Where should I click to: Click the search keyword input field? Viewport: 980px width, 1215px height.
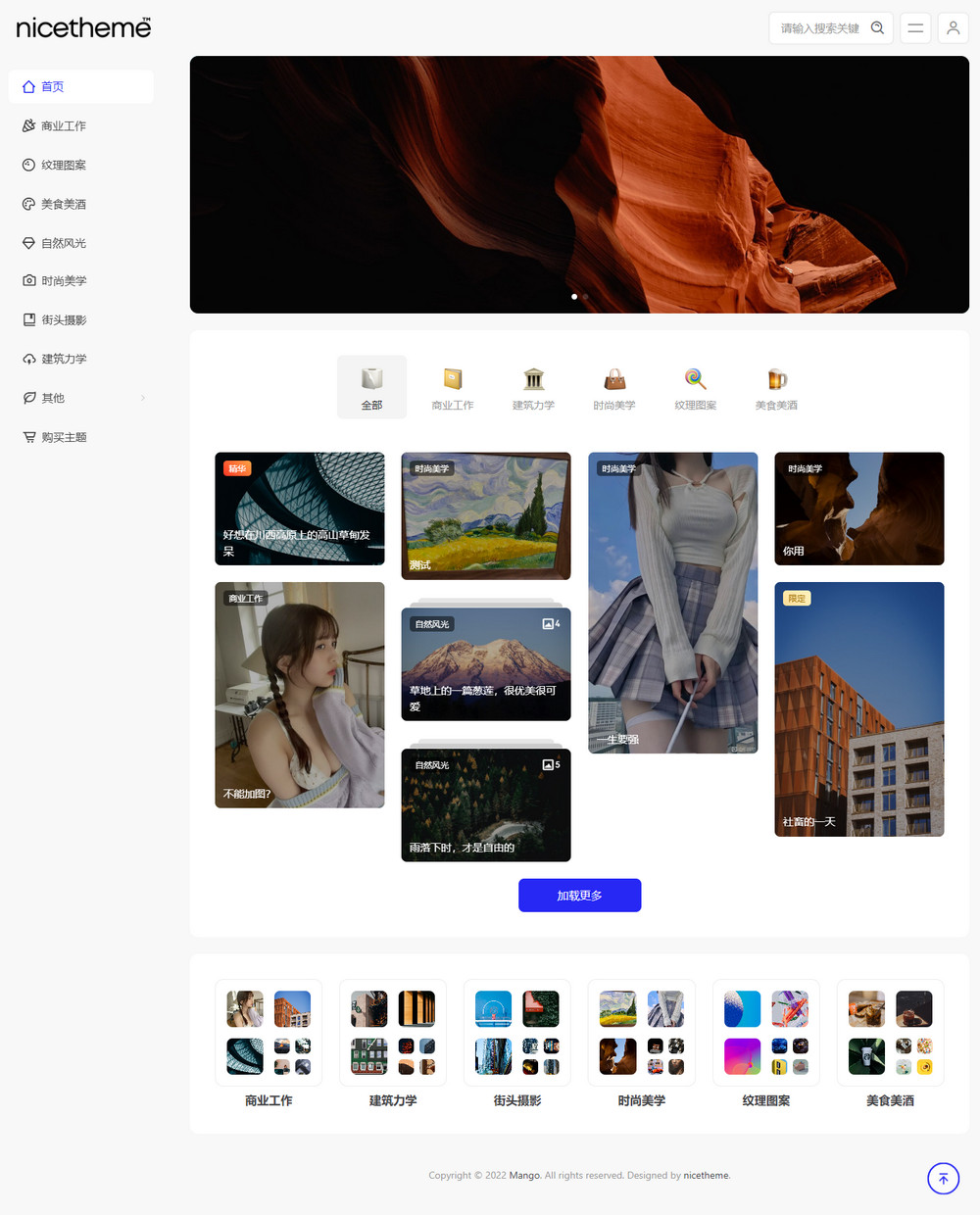(x=819, y=28)
